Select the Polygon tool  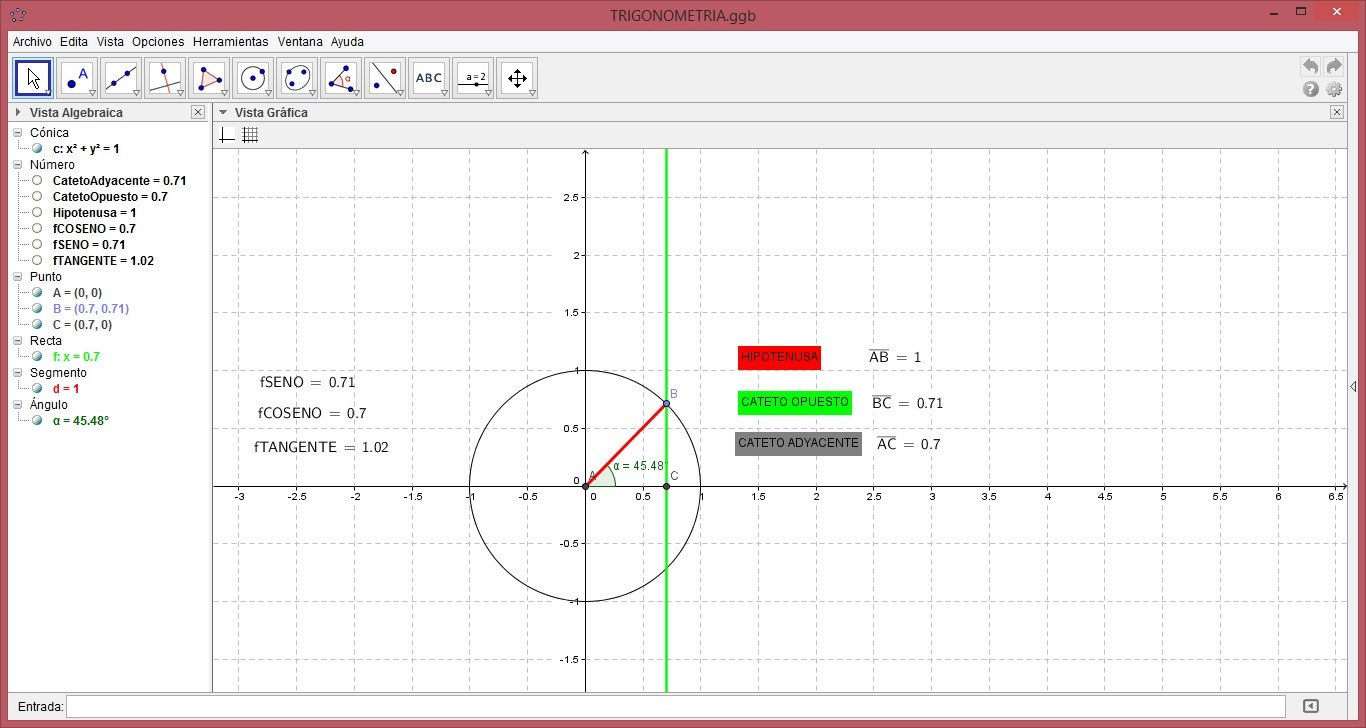tap(208, 77)
